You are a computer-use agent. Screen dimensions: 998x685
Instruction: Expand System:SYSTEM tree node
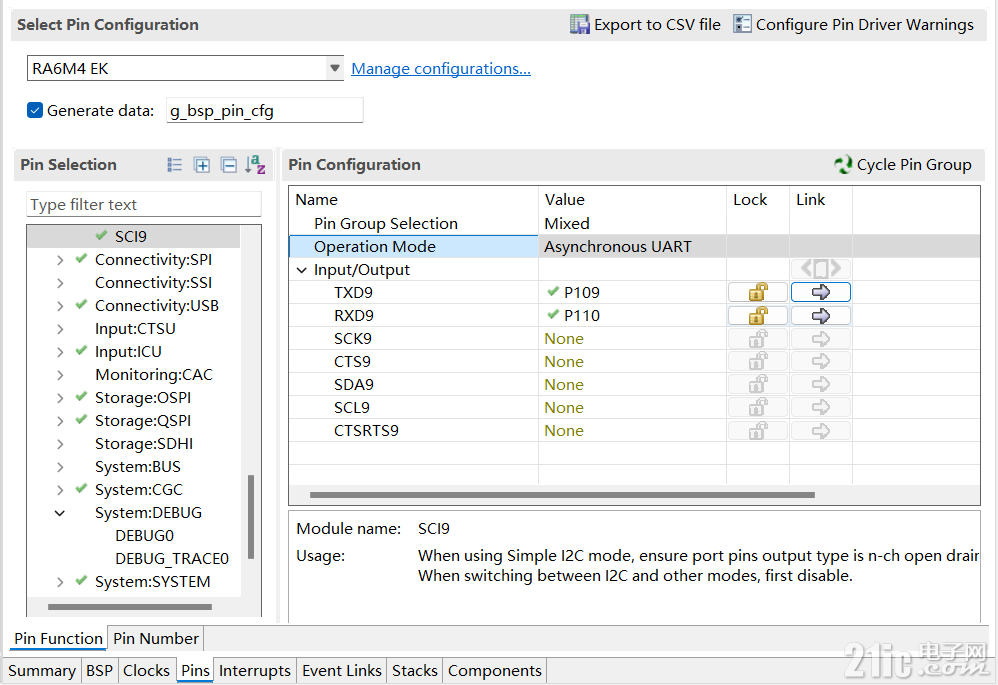pos(60,582)
